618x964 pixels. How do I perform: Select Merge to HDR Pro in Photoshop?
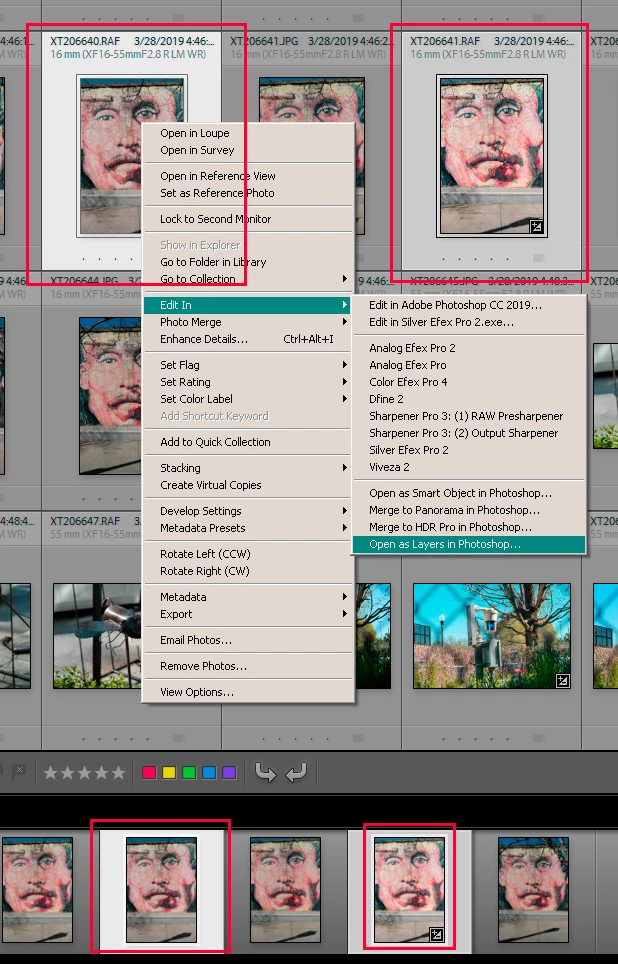[x=469, y=527]
